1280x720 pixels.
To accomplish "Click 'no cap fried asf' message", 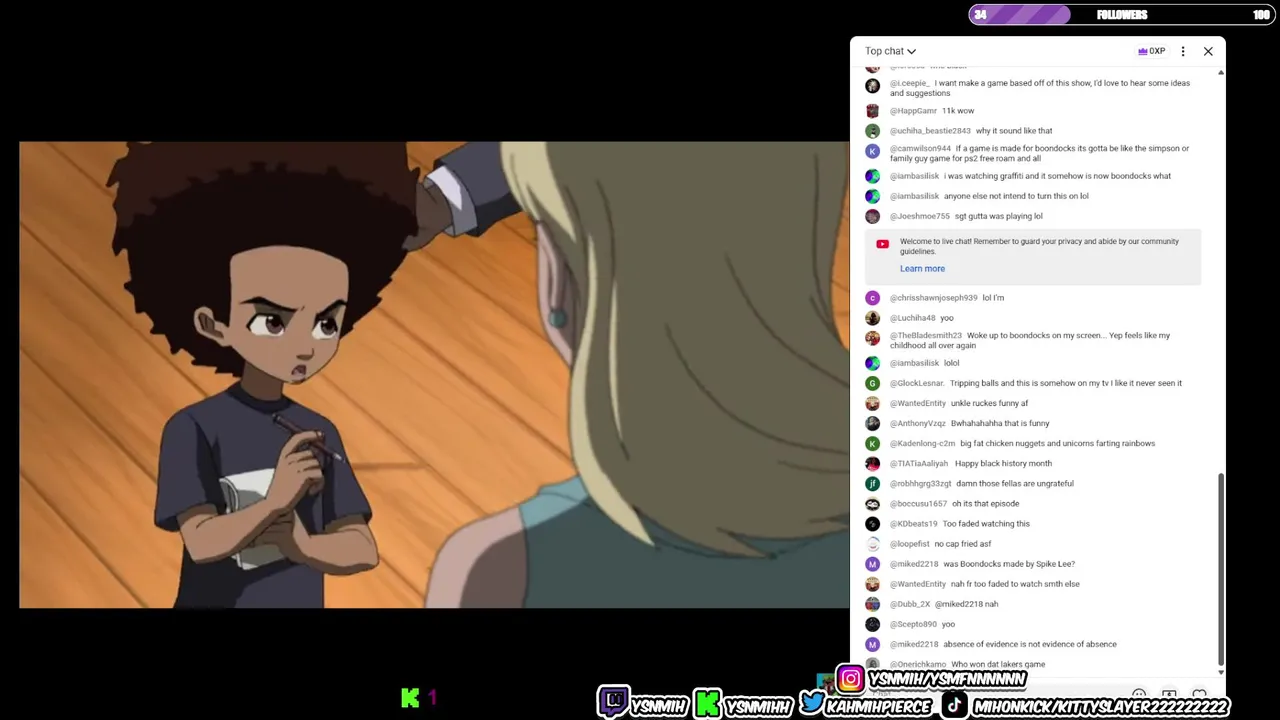I will 963,544.
